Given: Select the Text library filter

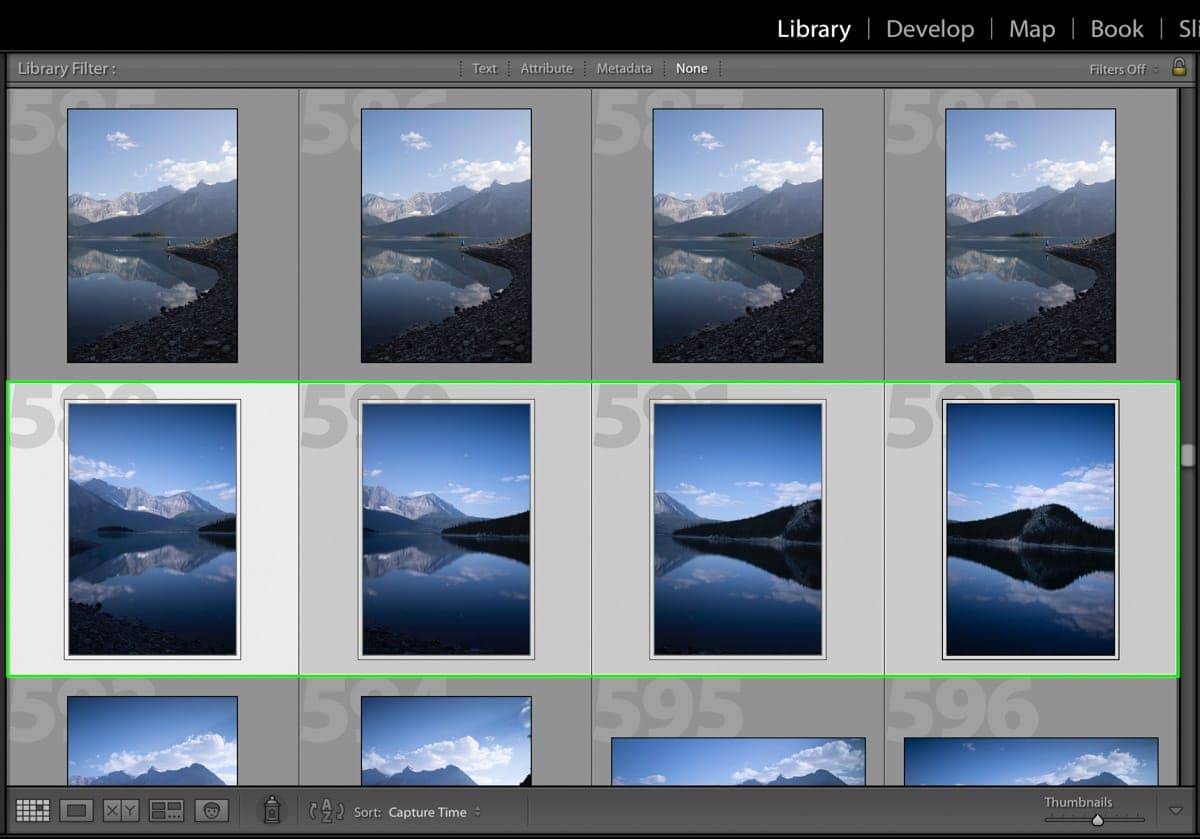Looking at the screenshot, I should (x=484, y=68).
